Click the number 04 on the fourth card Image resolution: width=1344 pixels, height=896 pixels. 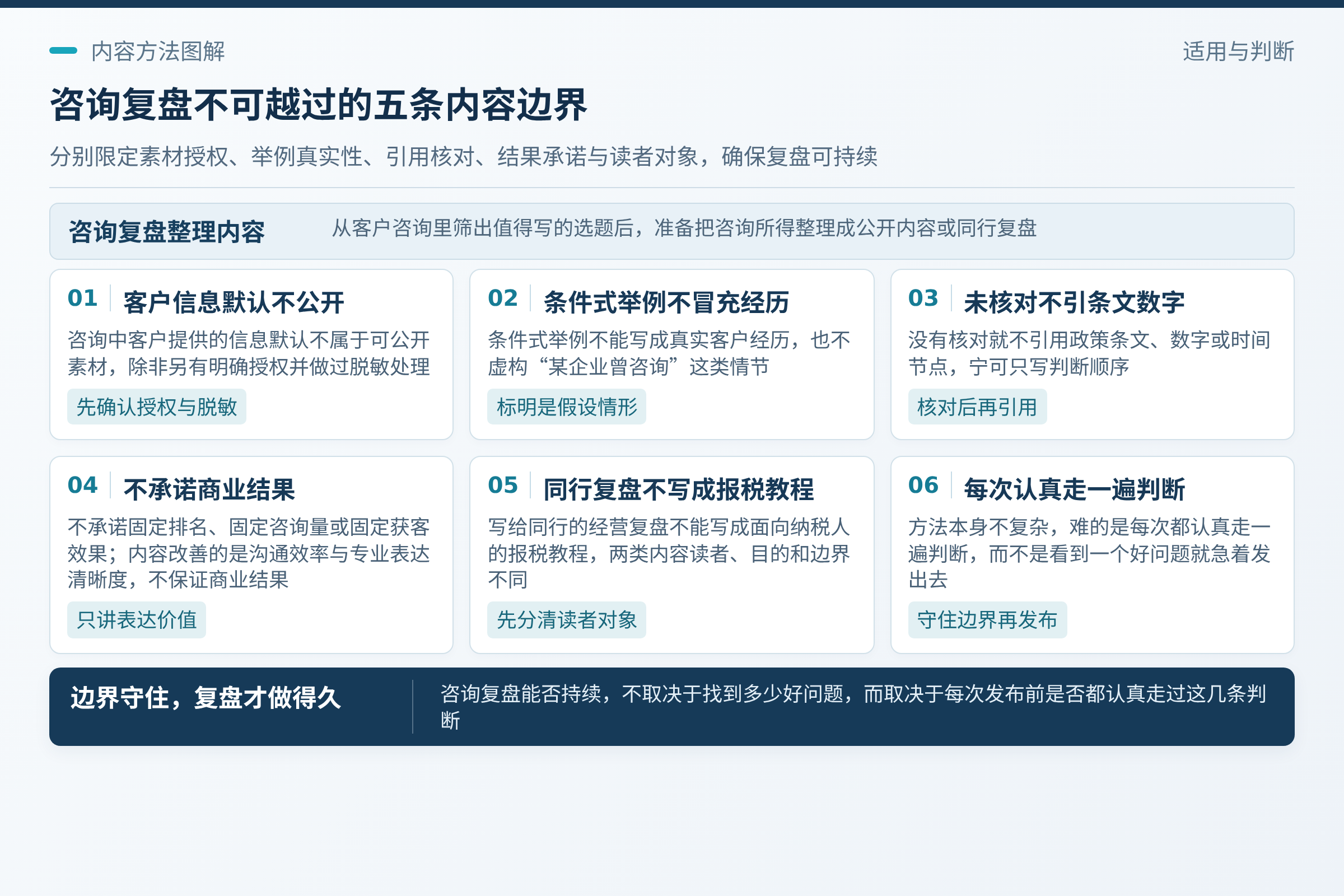[82, 485]
